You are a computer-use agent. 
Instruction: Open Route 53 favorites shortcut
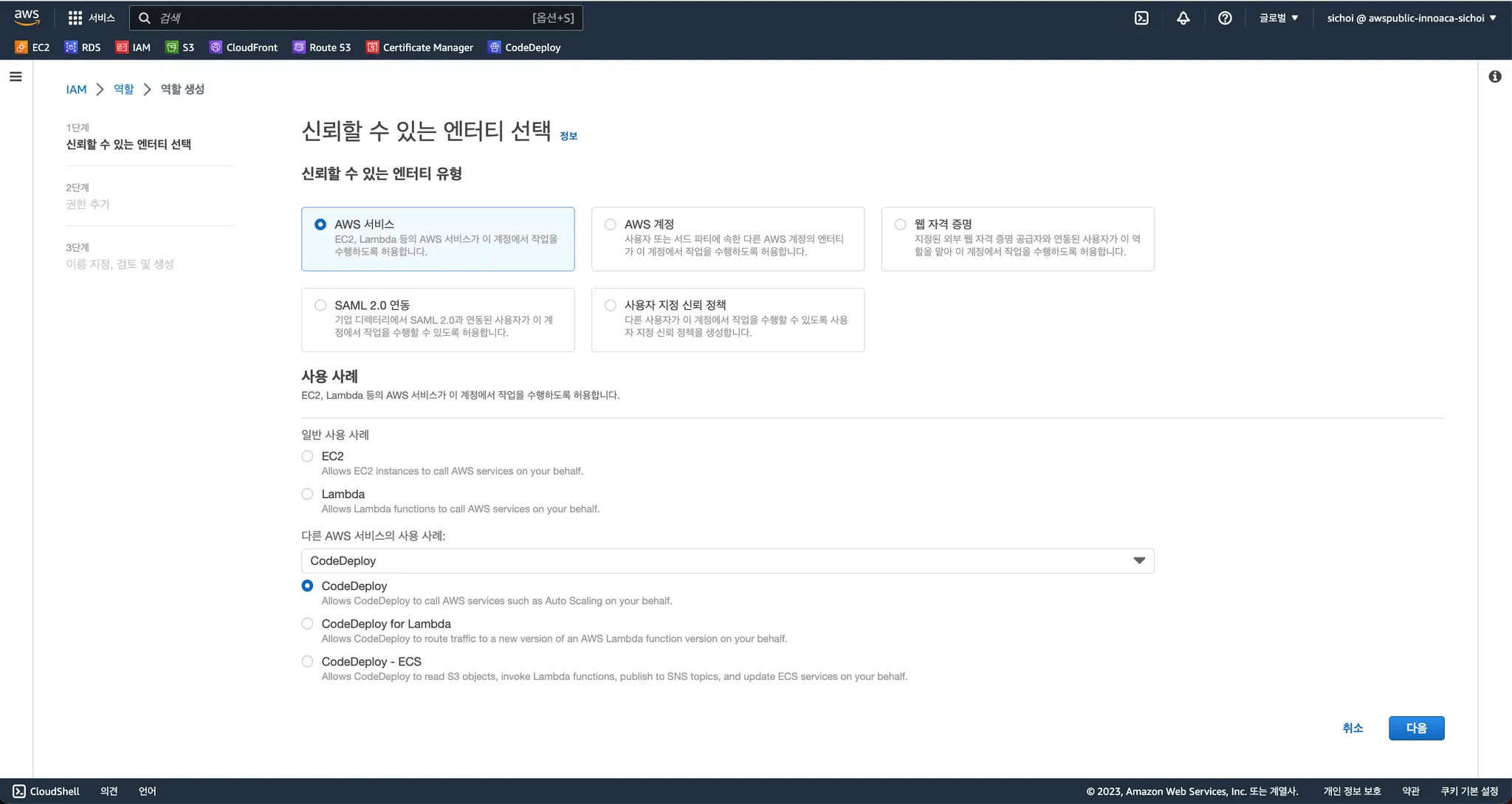(x=321, y=47)
